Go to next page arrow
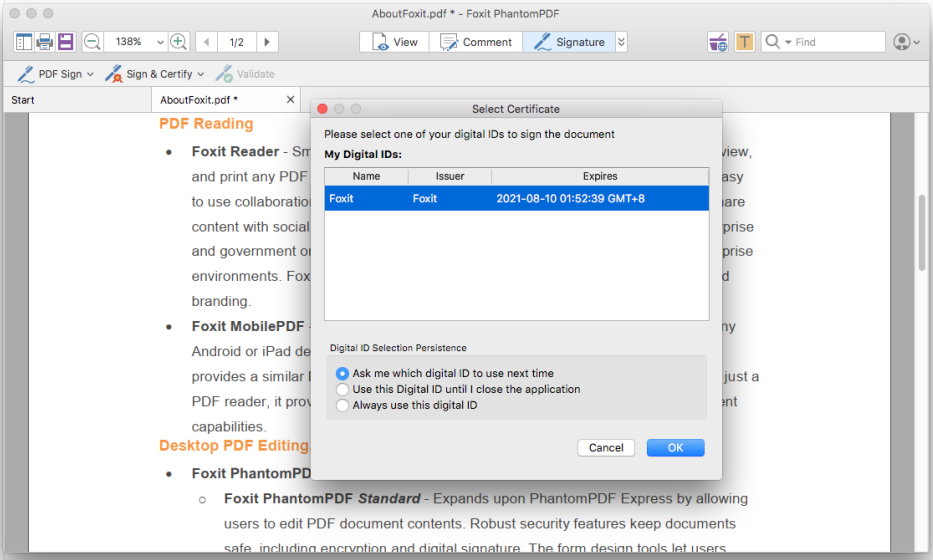The width and height of the screenshot is (933, 560). click(267, 42)
